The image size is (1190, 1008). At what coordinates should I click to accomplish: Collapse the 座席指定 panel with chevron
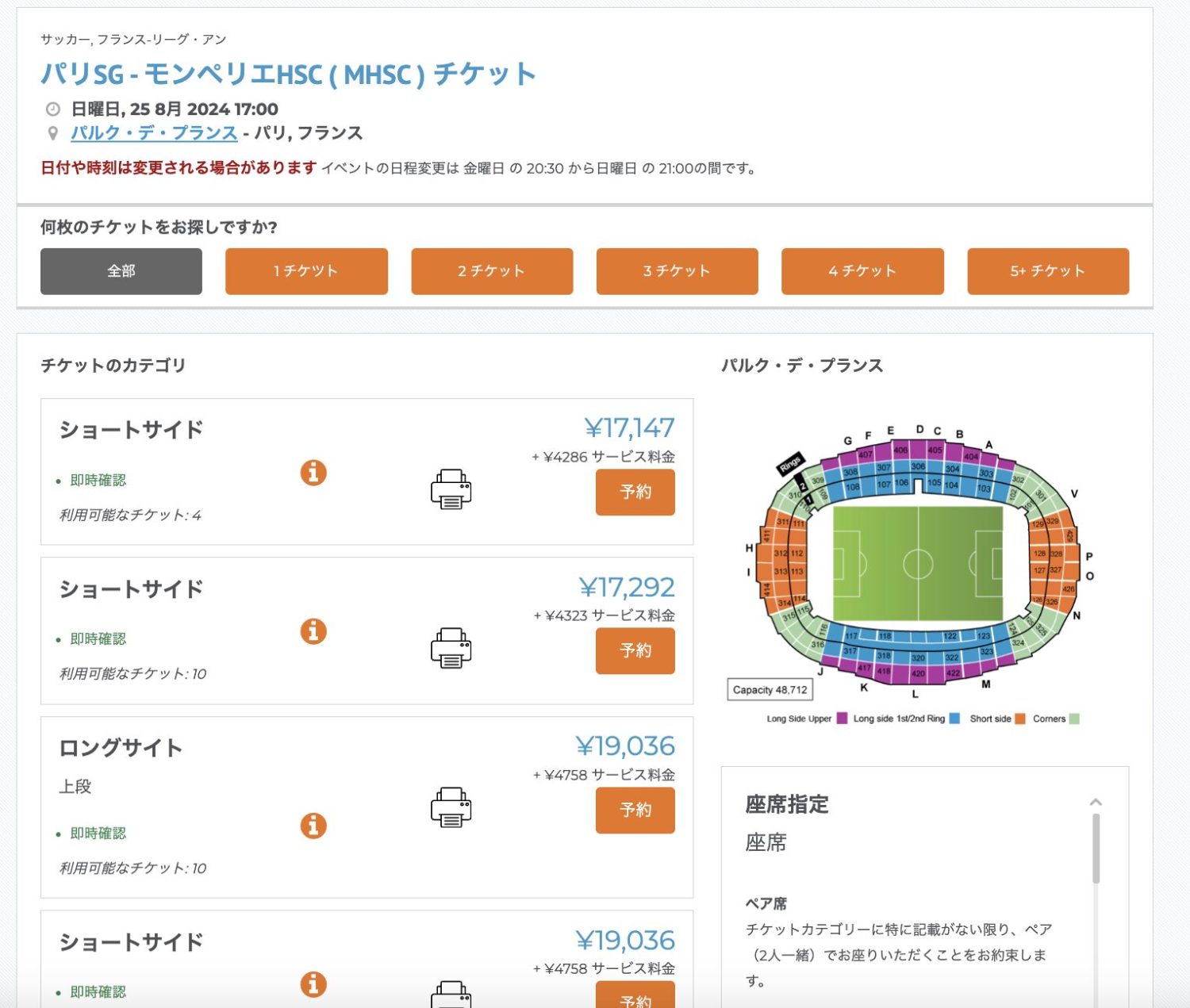tap(1096, 803)
